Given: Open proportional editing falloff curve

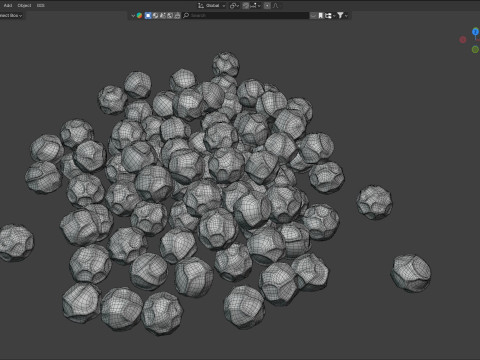Looking at the screenshot, I should [x=275, y=6].
